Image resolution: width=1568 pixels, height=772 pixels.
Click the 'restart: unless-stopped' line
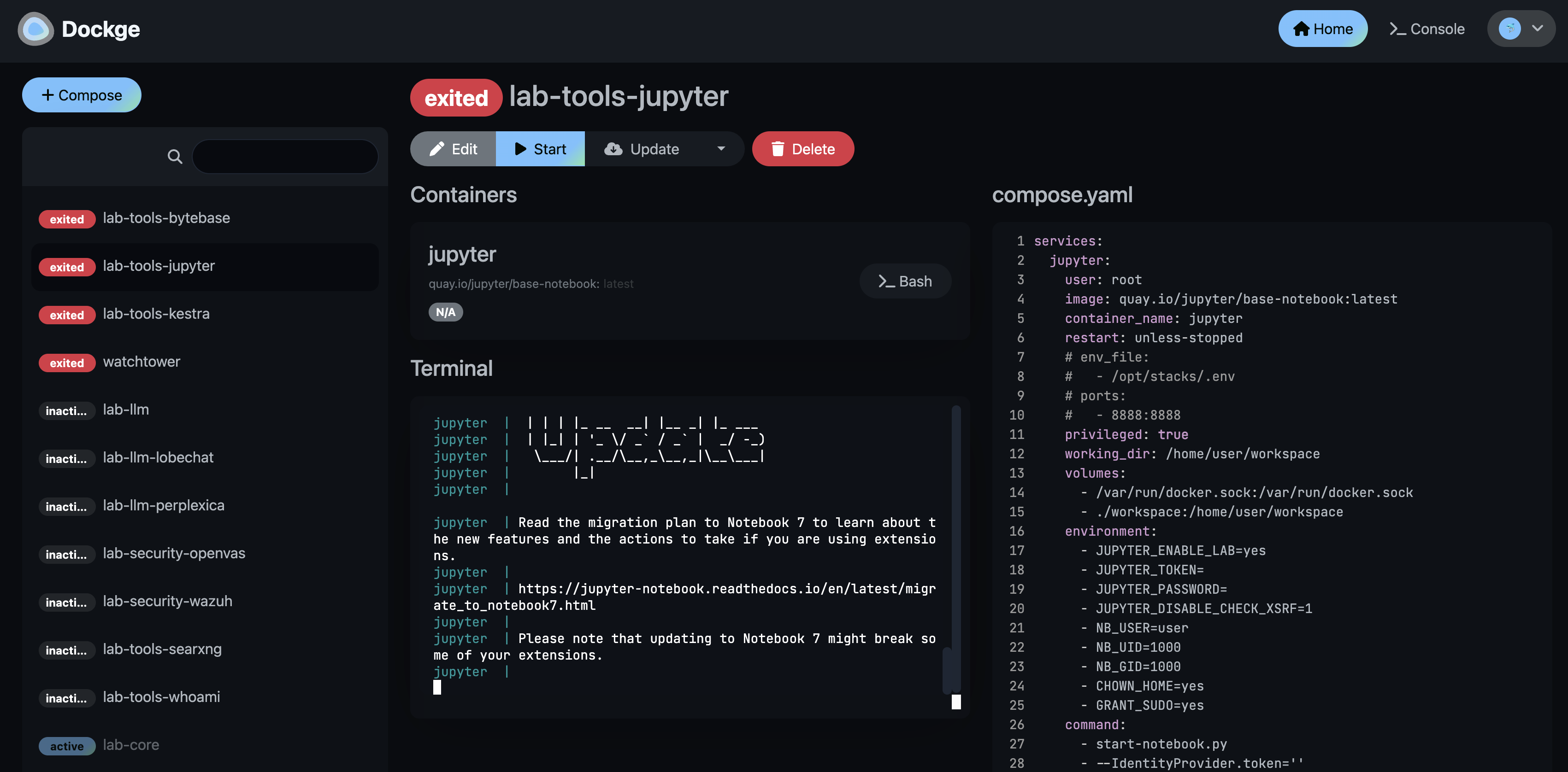[x=1154, y=338]
